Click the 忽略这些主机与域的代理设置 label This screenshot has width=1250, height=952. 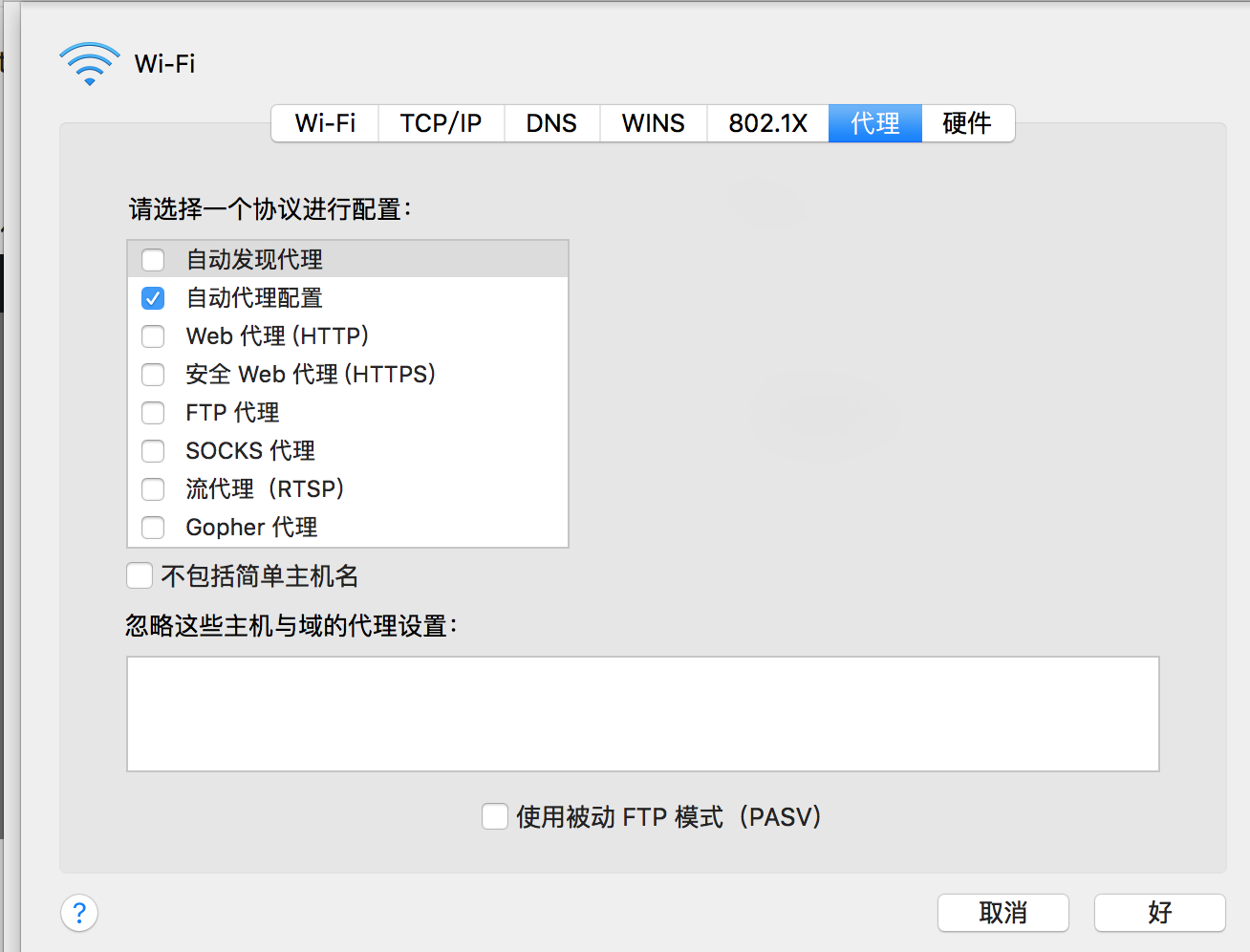click(x=291, y=626)
